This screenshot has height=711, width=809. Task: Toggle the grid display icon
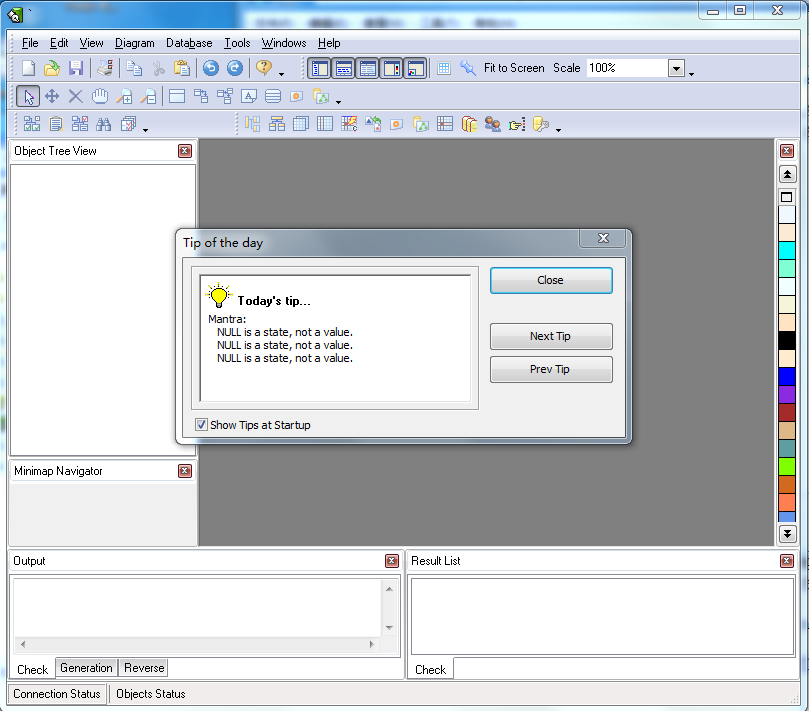[x=444, y=68]
